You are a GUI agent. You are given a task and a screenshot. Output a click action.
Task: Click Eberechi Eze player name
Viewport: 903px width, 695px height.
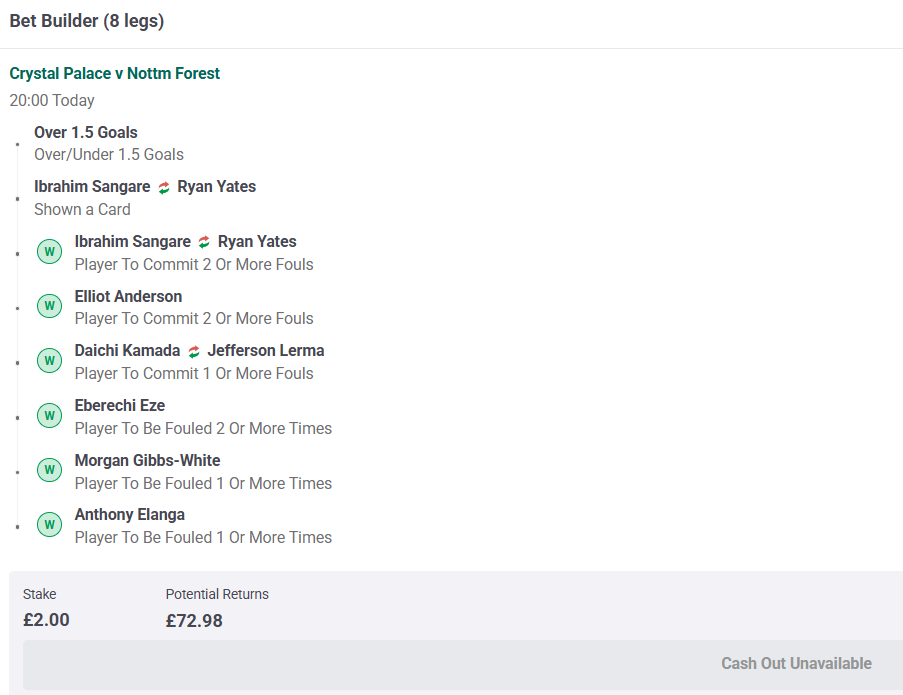tap(120, 405)
